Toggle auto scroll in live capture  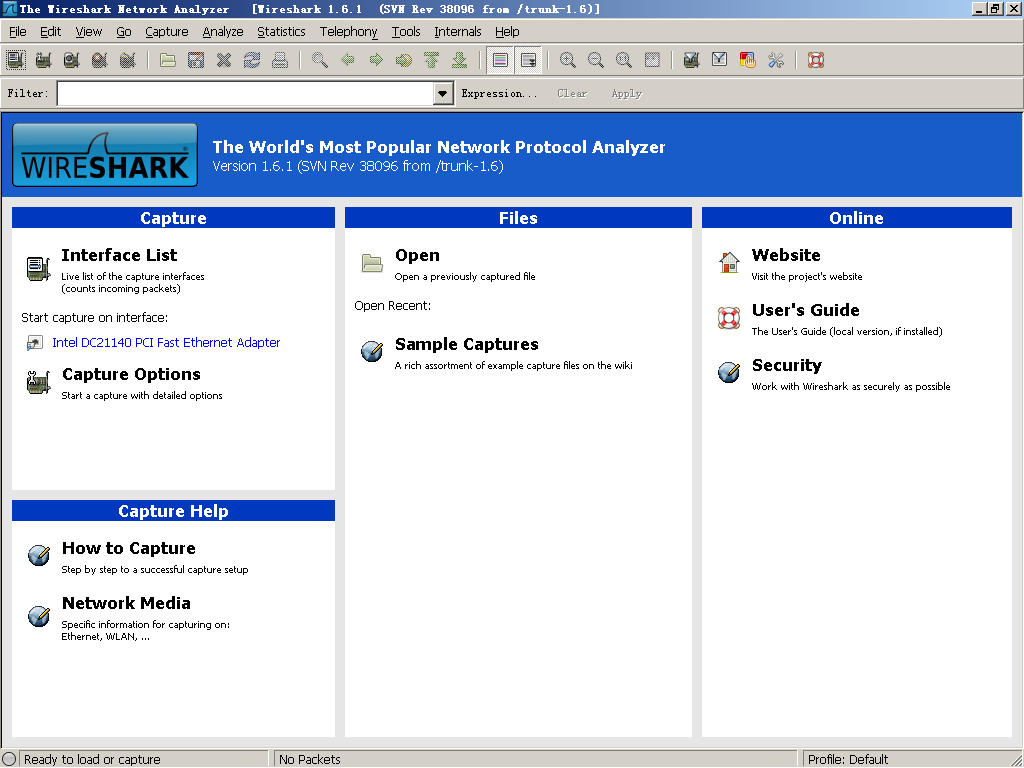528,60
